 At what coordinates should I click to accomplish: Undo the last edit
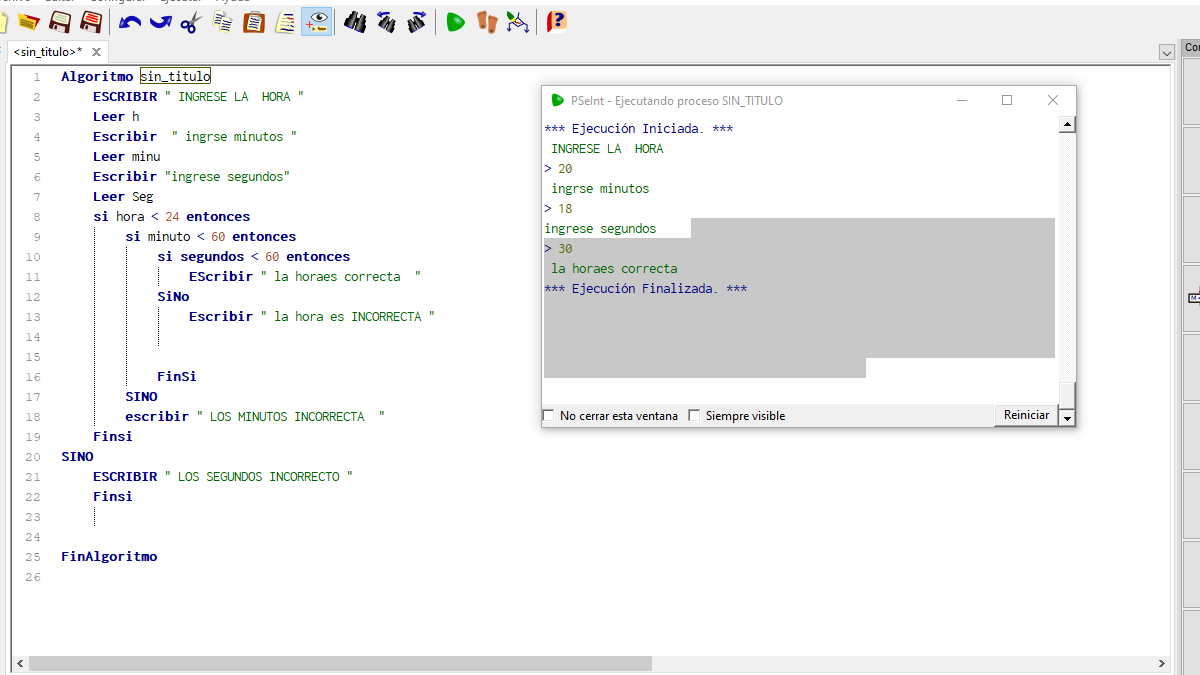pos(129,21)
